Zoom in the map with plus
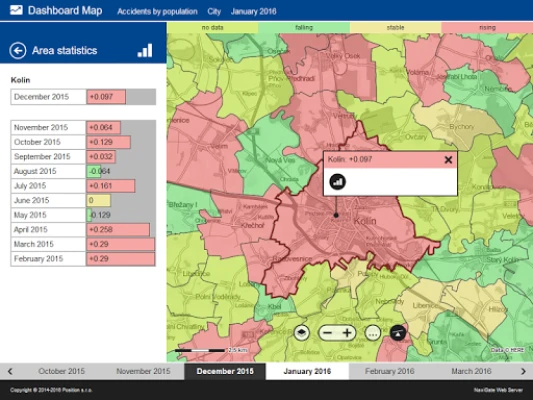Viewport: 533px width, 400px height. pyautogui.click(x=347, y=333)
